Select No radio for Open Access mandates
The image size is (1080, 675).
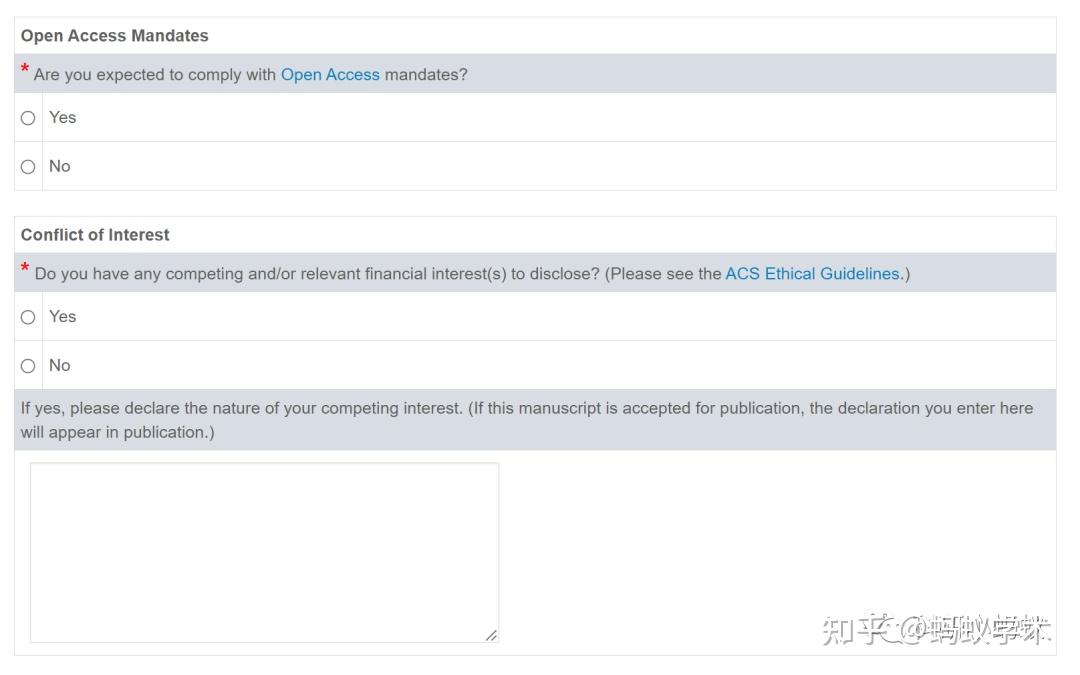click(x=28, y=167)
